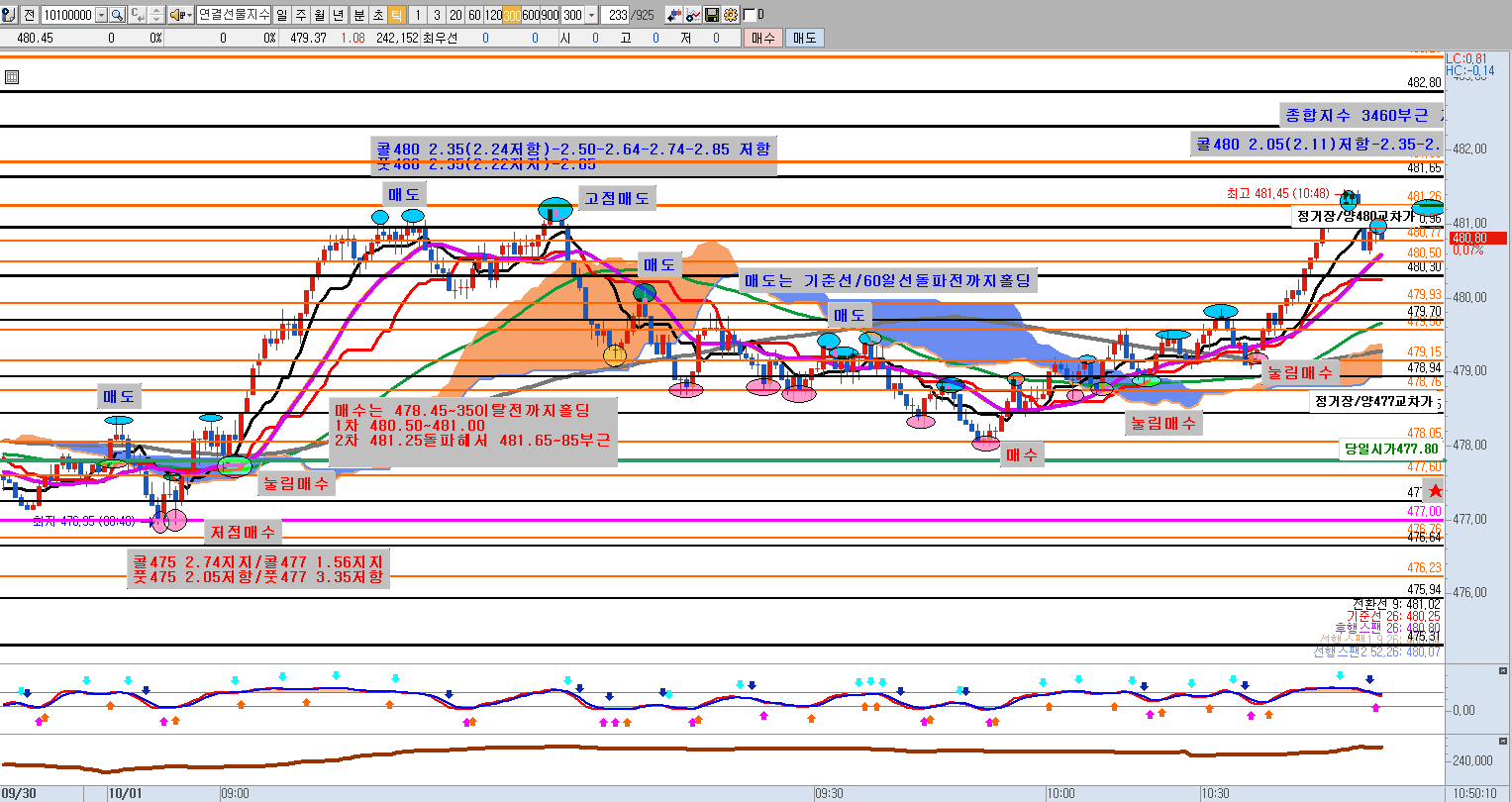Expand the dropdown arrow beside speaker icon
The width and height of the screenshot is (1512, 802).
pos(188,15)
